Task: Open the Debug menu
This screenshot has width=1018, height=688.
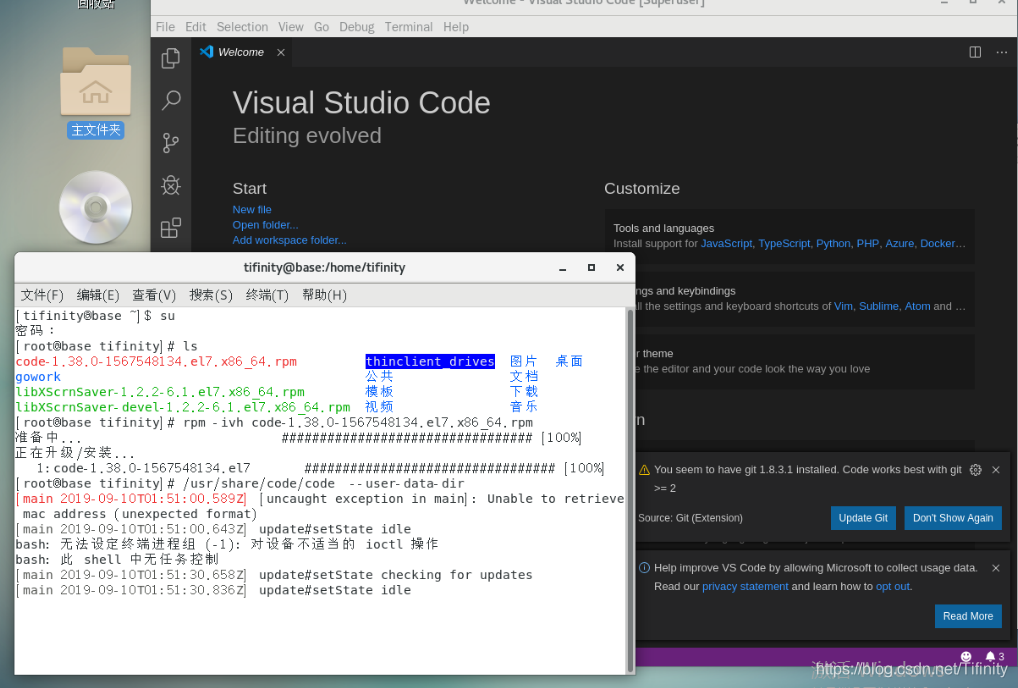Action: 356,27
